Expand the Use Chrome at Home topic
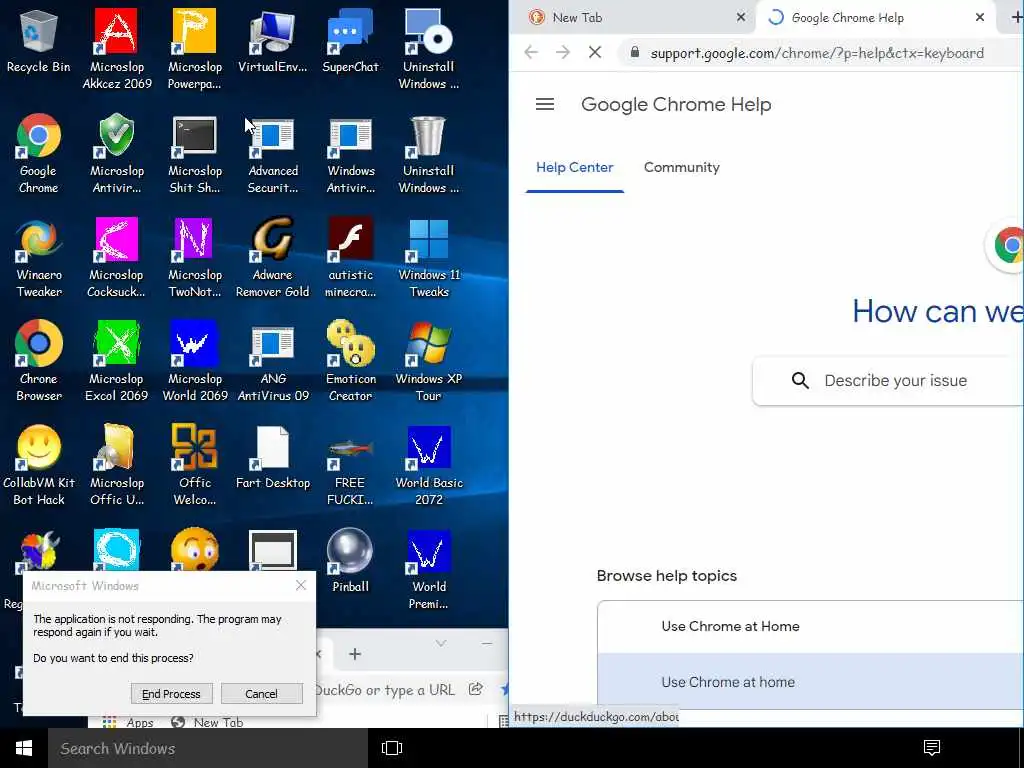This screenshot has width=1024, height=768. click(810, 626)
